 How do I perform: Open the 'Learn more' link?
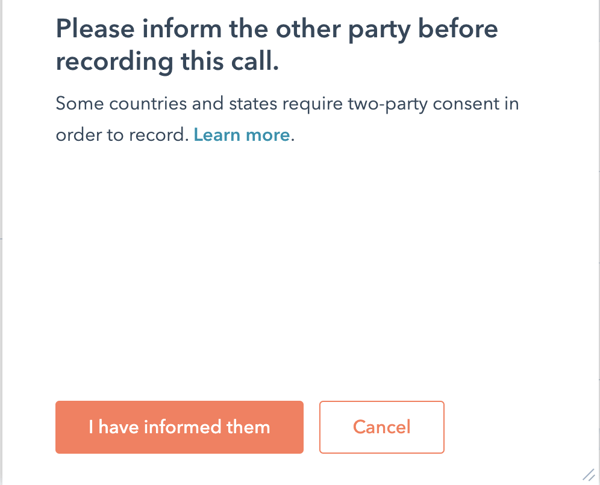pos(242,135)
